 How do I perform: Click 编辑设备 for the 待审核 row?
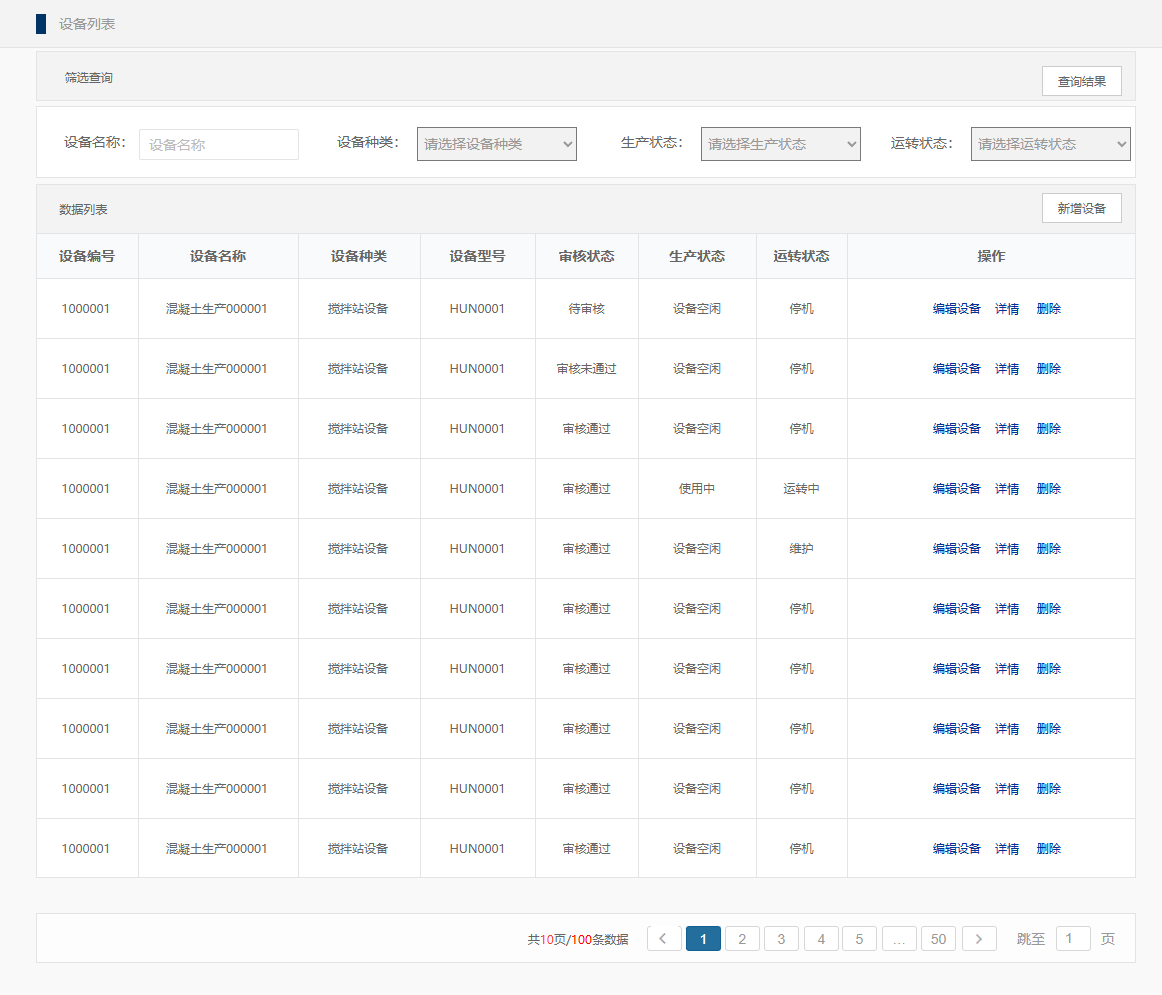pyautogui.click(x=956, y=309)
